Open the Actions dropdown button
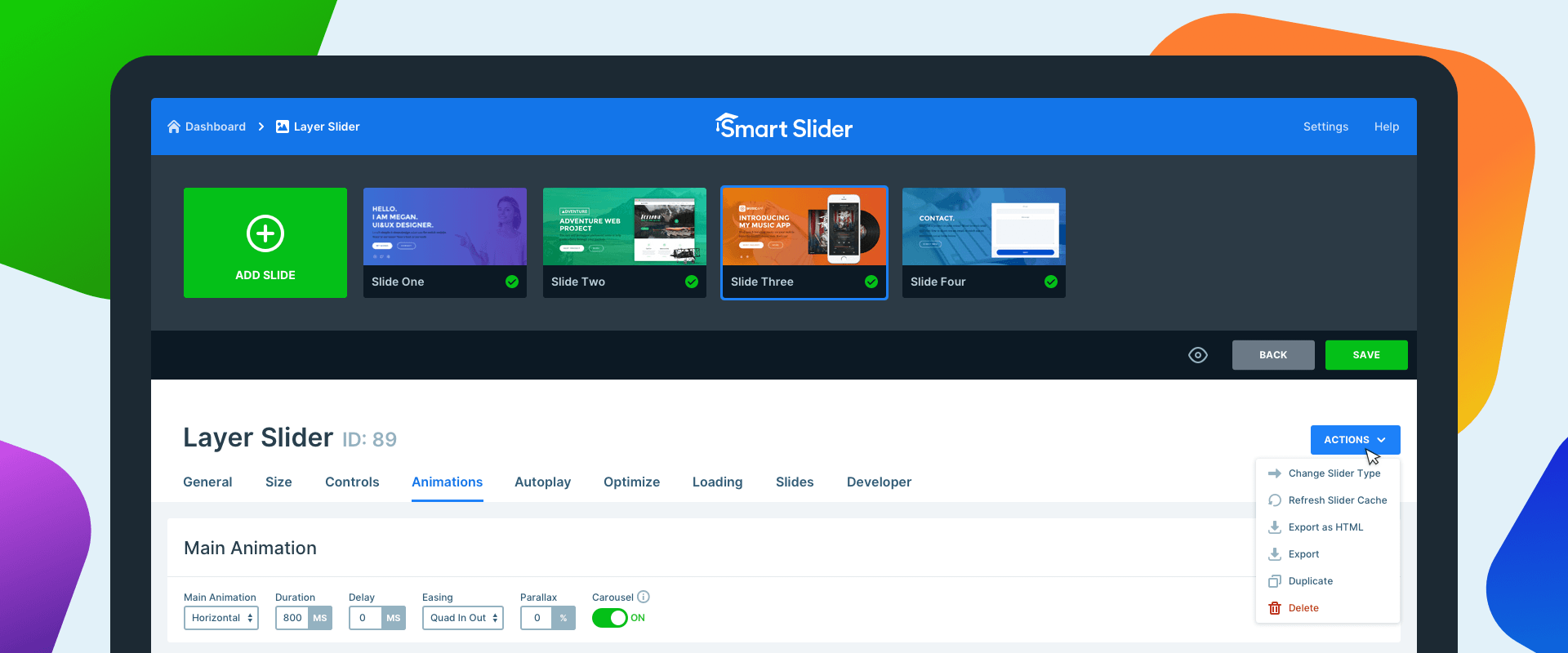1568x653 pixels. tap(1356, 440)
